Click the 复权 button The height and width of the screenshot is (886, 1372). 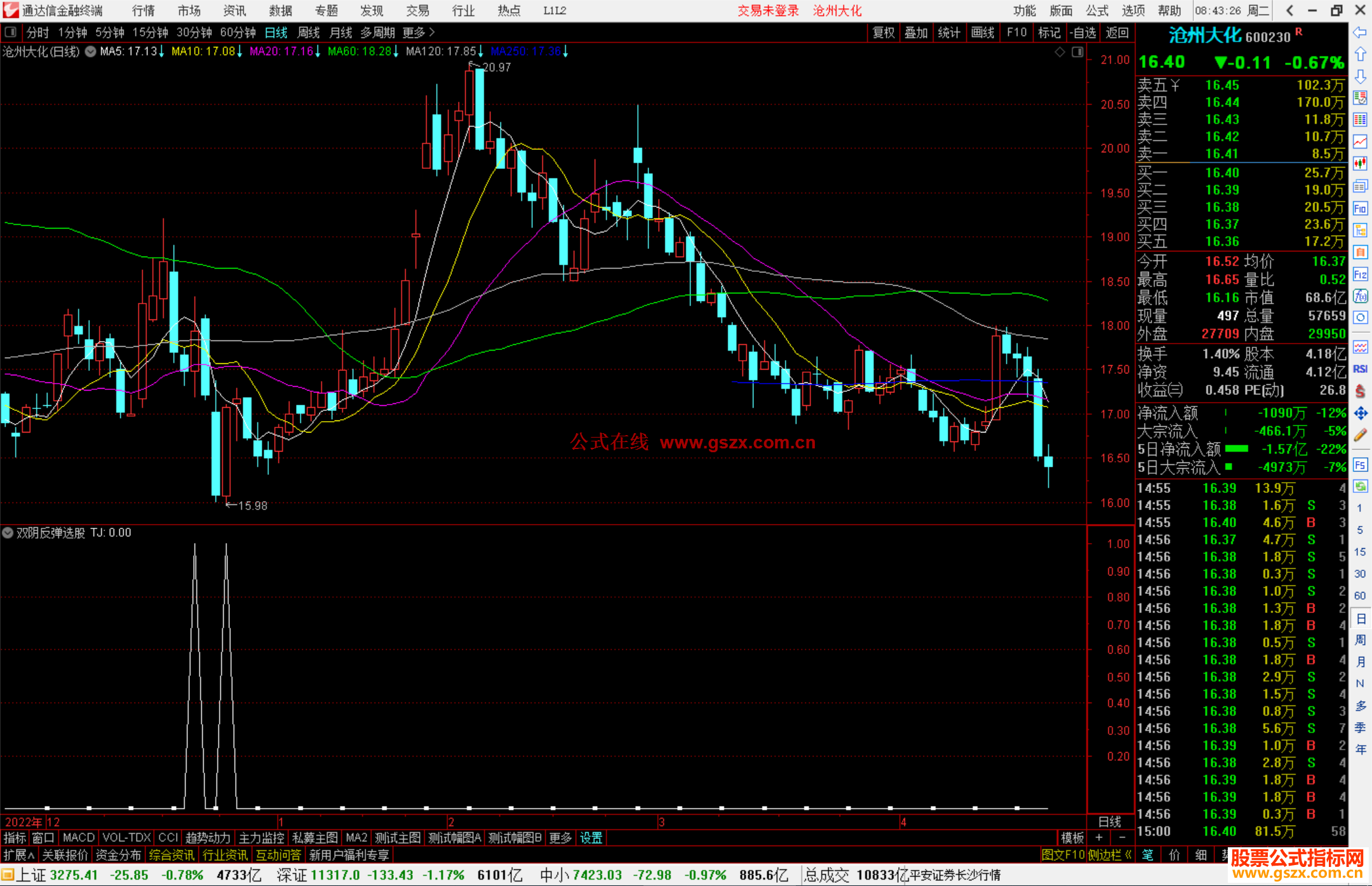point(883,32)
